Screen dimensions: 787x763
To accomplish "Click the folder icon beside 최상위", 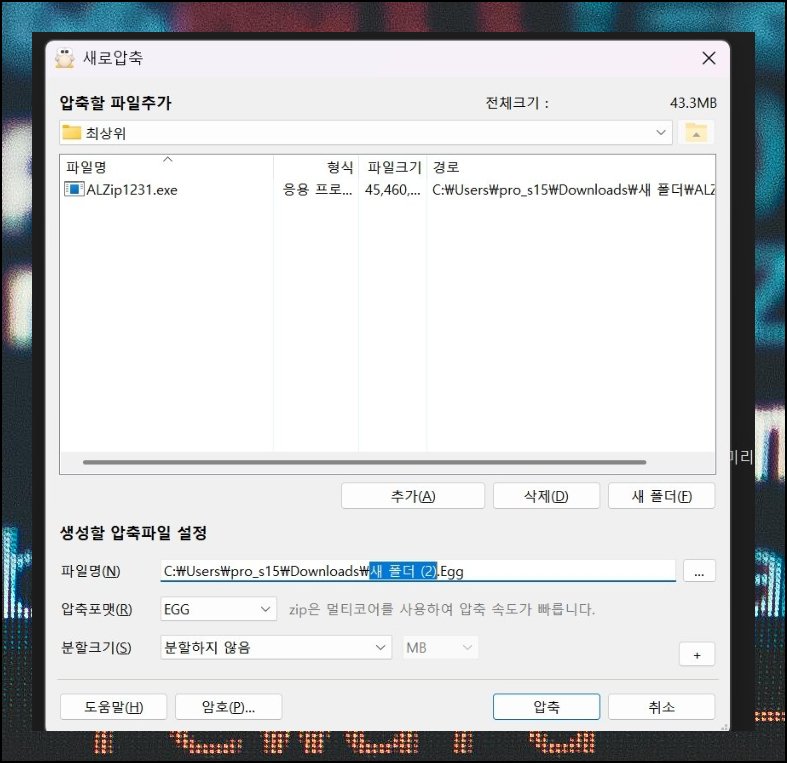I will (x=71, y=133).
